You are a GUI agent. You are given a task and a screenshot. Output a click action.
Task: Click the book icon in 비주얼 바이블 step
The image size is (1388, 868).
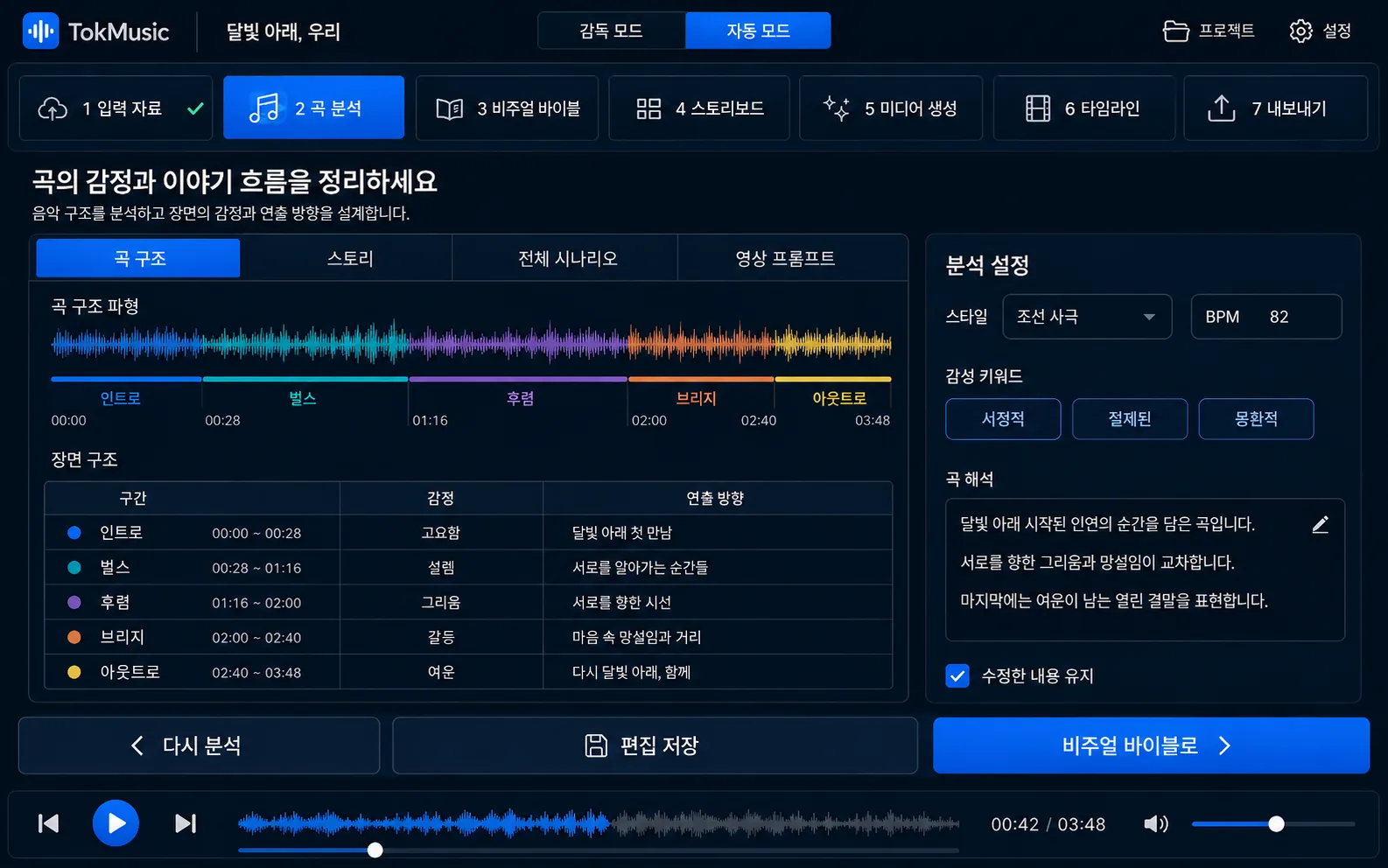(450, 108)
